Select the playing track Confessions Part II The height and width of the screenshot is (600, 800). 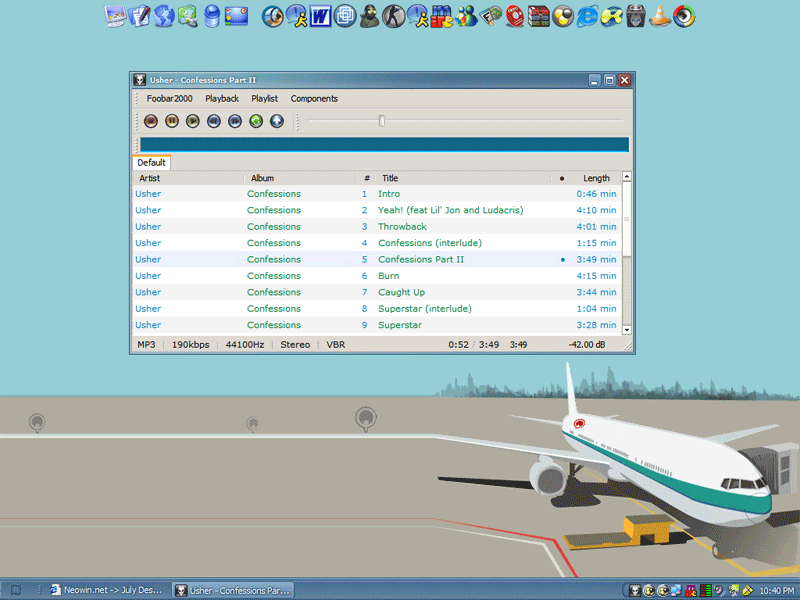(x=378, y=259)
